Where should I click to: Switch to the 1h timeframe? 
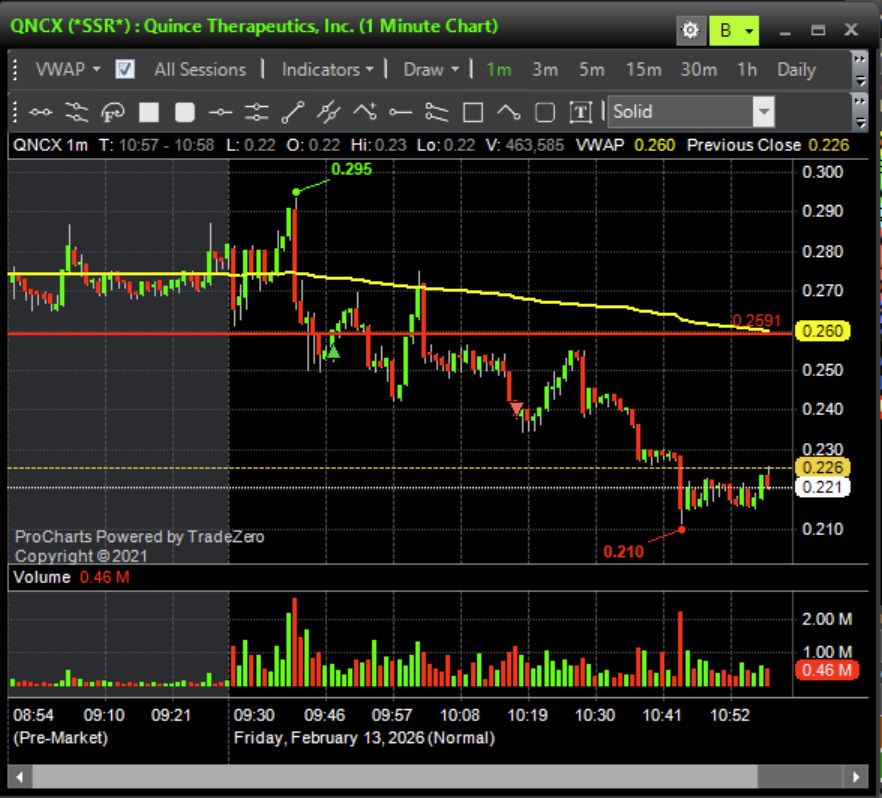tap(747, 69)
